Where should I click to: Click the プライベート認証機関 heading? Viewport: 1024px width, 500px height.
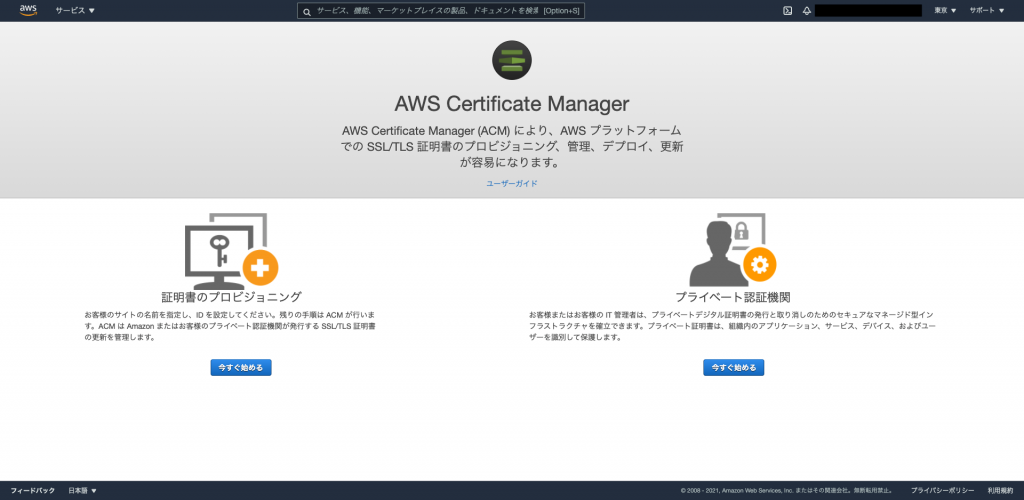click(x=733, y=297)
